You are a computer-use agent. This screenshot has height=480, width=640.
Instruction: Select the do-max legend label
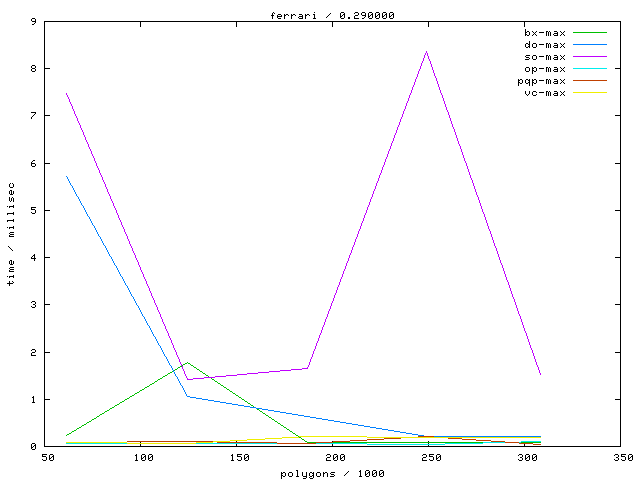tap(544, 45)
